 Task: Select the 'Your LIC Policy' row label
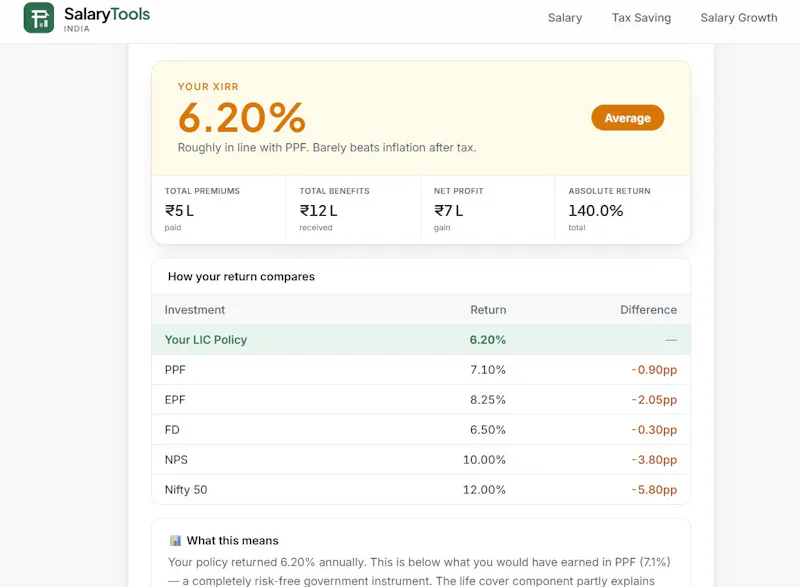coord(206,340)
